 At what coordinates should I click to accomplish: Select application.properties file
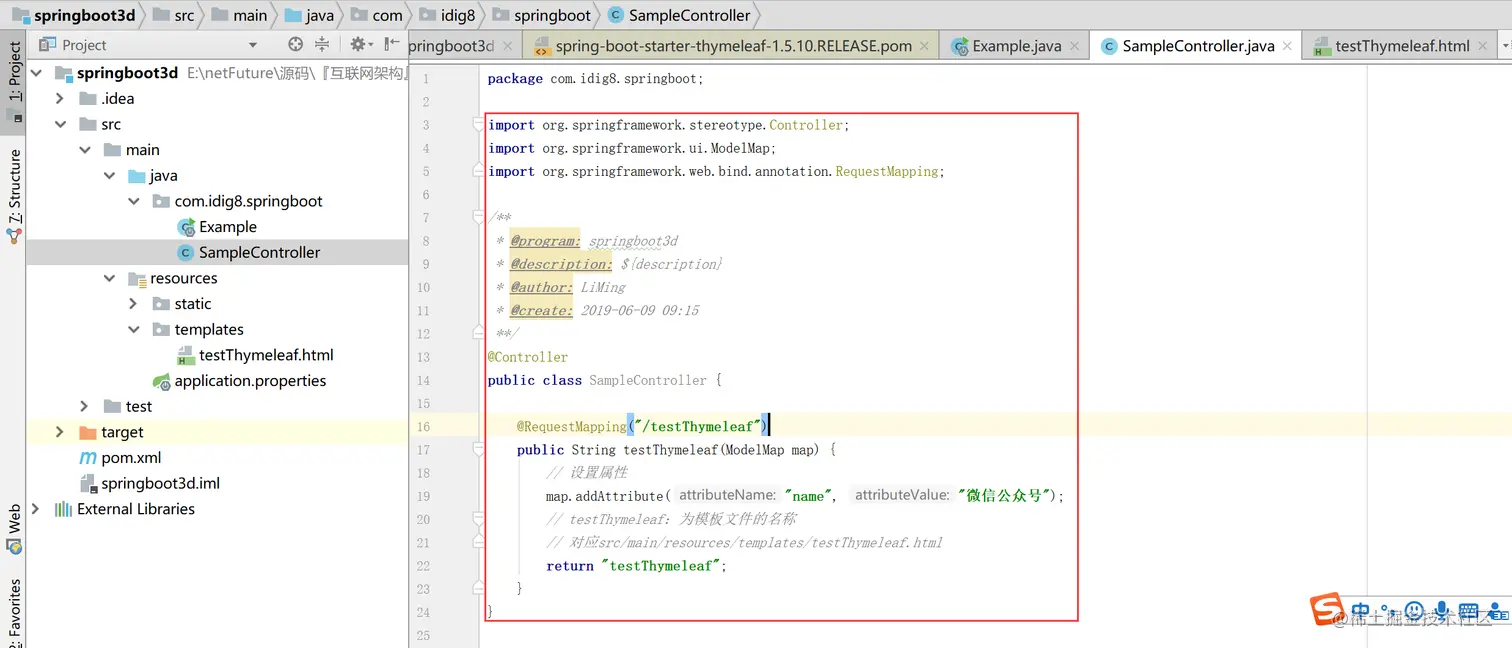tap(250, 381)
